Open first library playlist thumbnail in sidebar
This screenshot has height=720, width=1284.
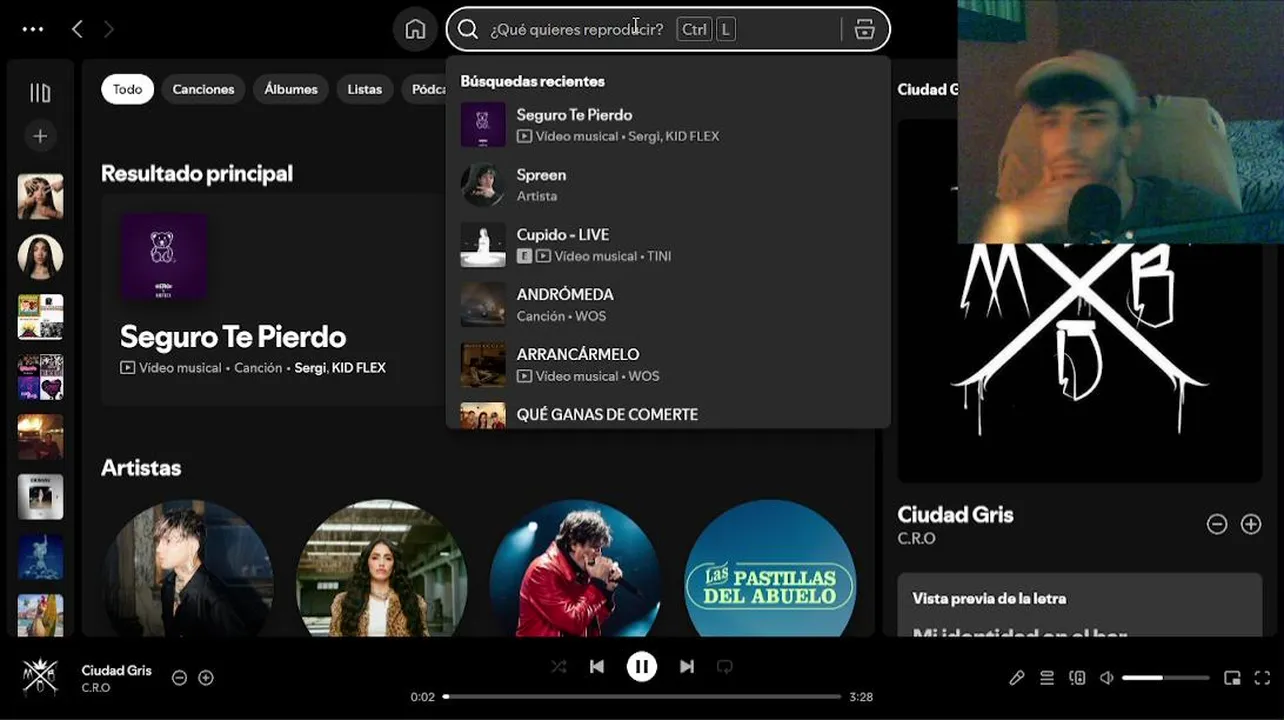click(x=40, y=197)
